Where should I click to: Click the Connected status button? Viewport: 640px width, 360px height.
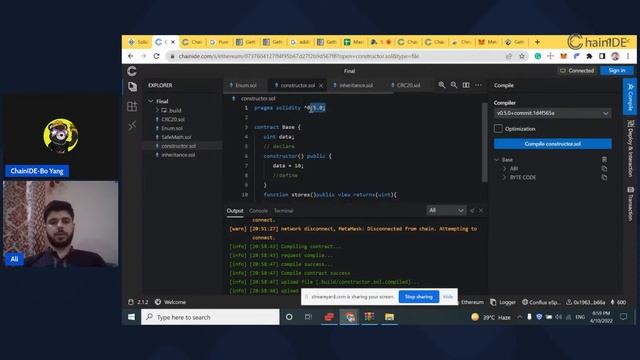tap(577, 71)
